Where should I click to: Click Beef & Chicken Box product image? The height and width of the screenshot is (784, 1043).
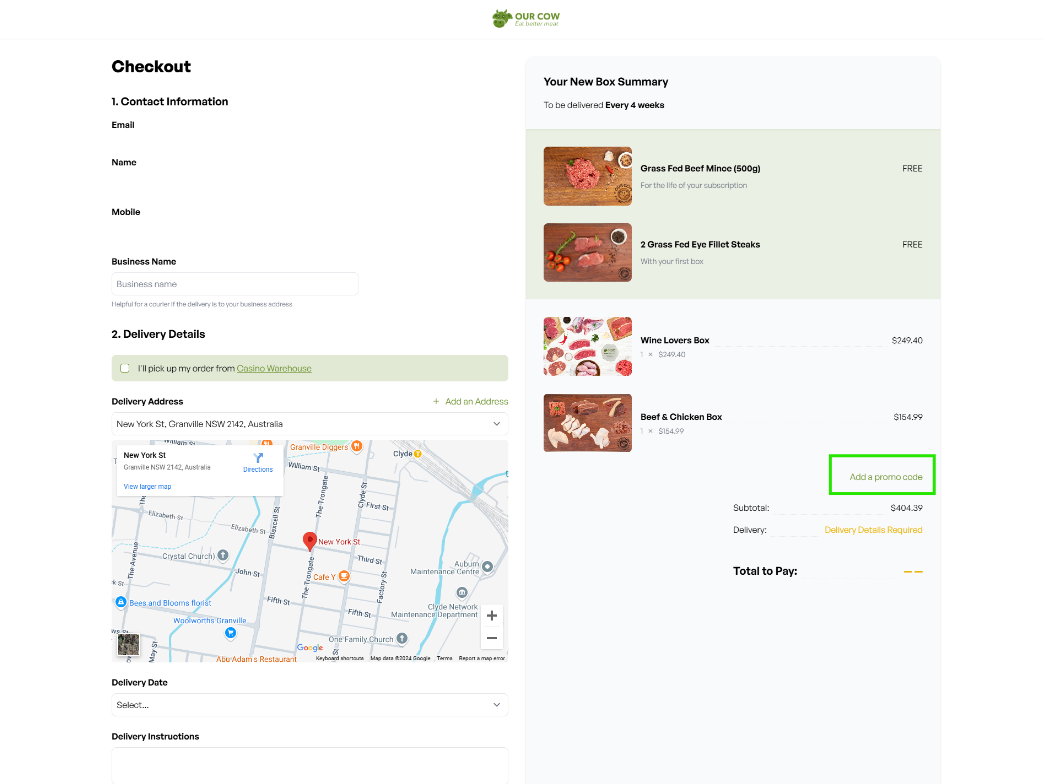[x=587, y=423]
